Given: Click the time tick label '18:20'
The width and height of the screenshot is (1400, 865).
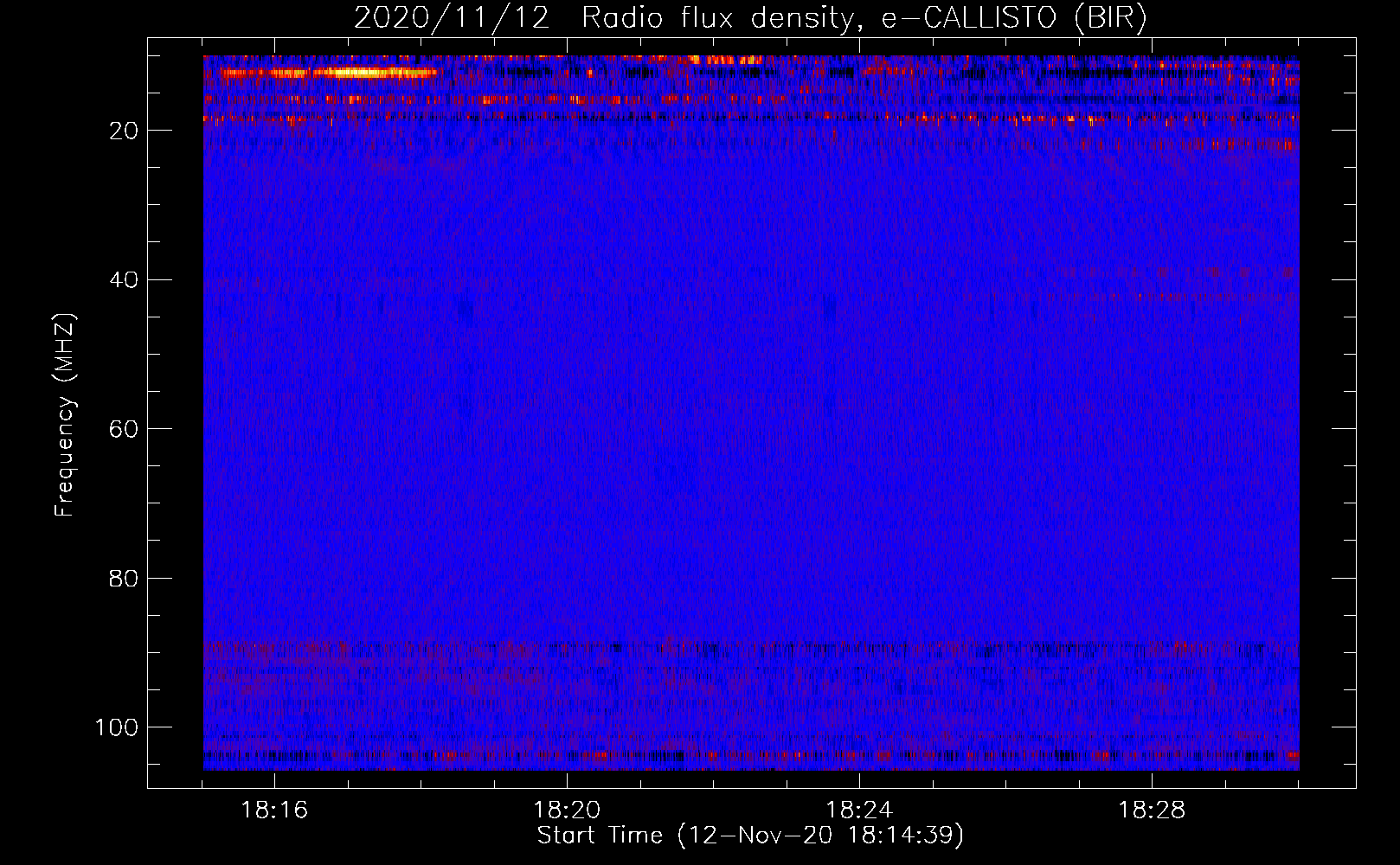Looking at the screenshot, I should pyautogui.click(x=567, y=811).
